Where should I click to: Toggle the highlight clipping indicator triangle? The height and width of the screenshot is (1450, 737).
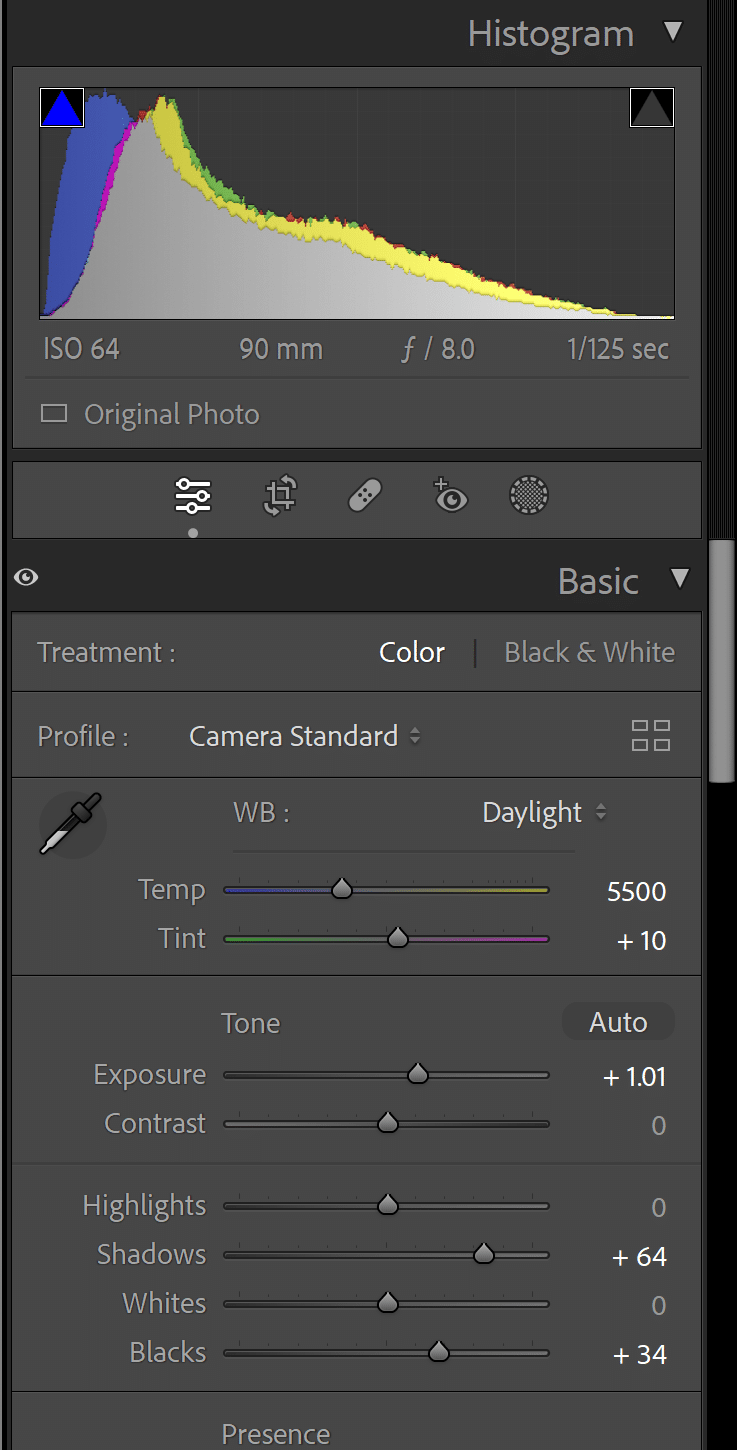(x=652, y=108)
